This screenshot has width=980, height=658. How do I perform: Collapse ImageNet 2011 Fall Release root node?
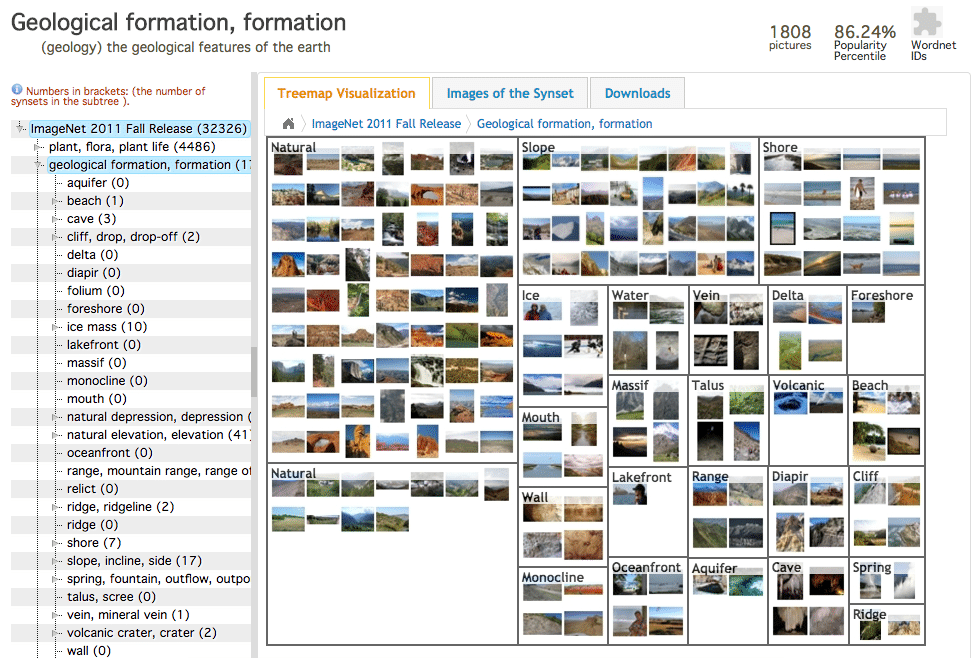(x=20, y=129)
